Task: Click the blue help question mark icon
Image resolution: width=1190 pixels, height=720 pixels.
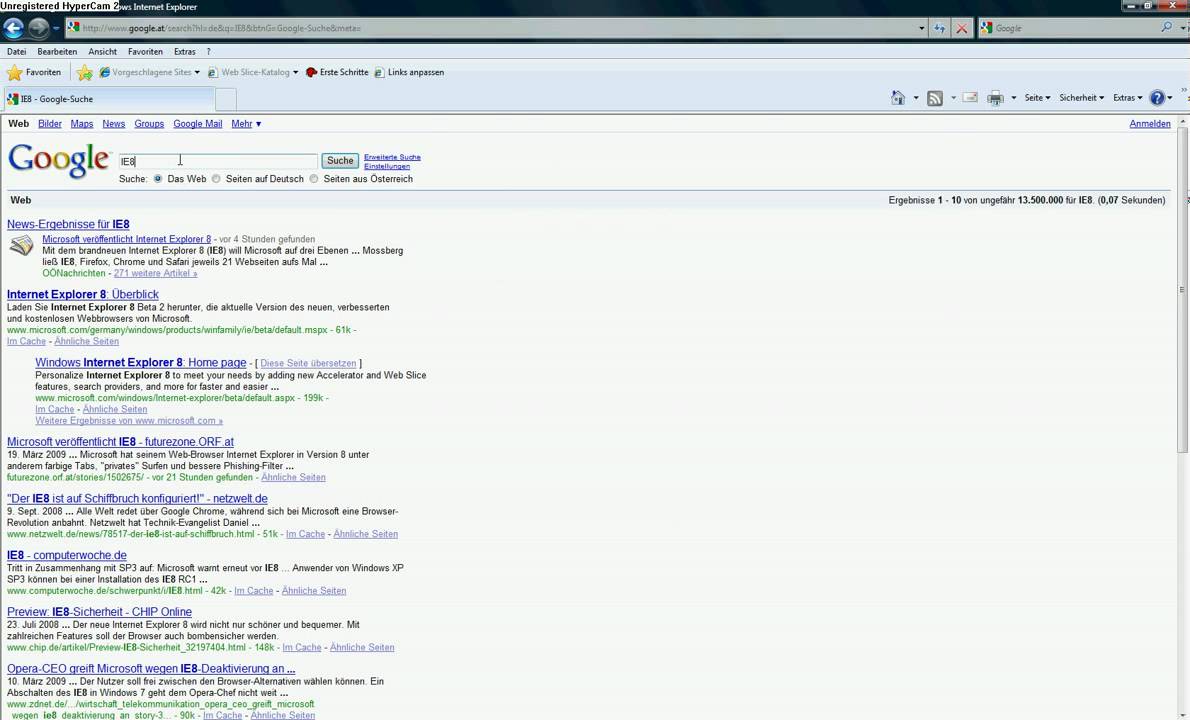Action: pos(1157,97)
